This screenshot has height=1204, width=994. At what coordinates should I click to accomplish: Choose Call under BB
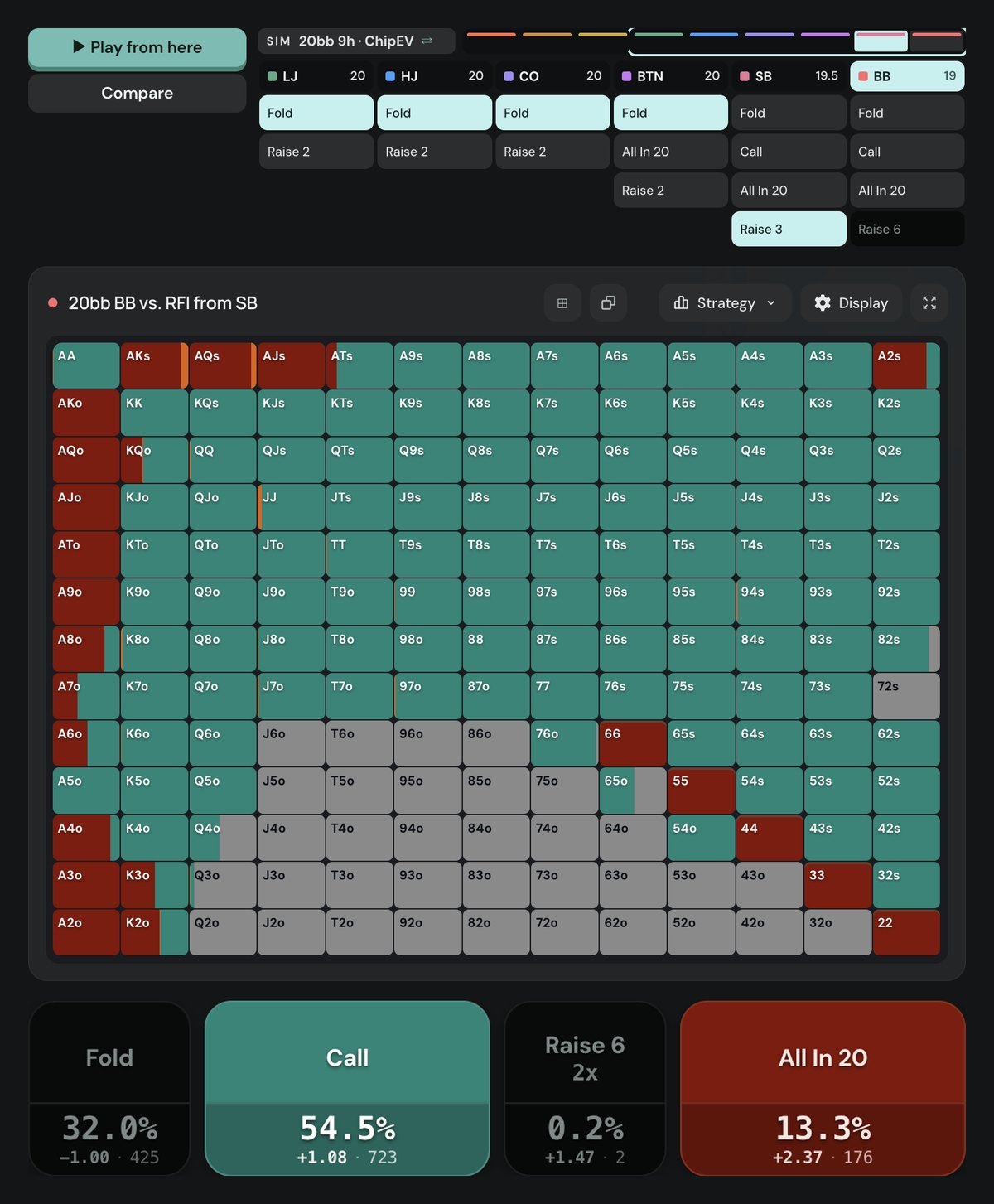(x=907, y=152)
